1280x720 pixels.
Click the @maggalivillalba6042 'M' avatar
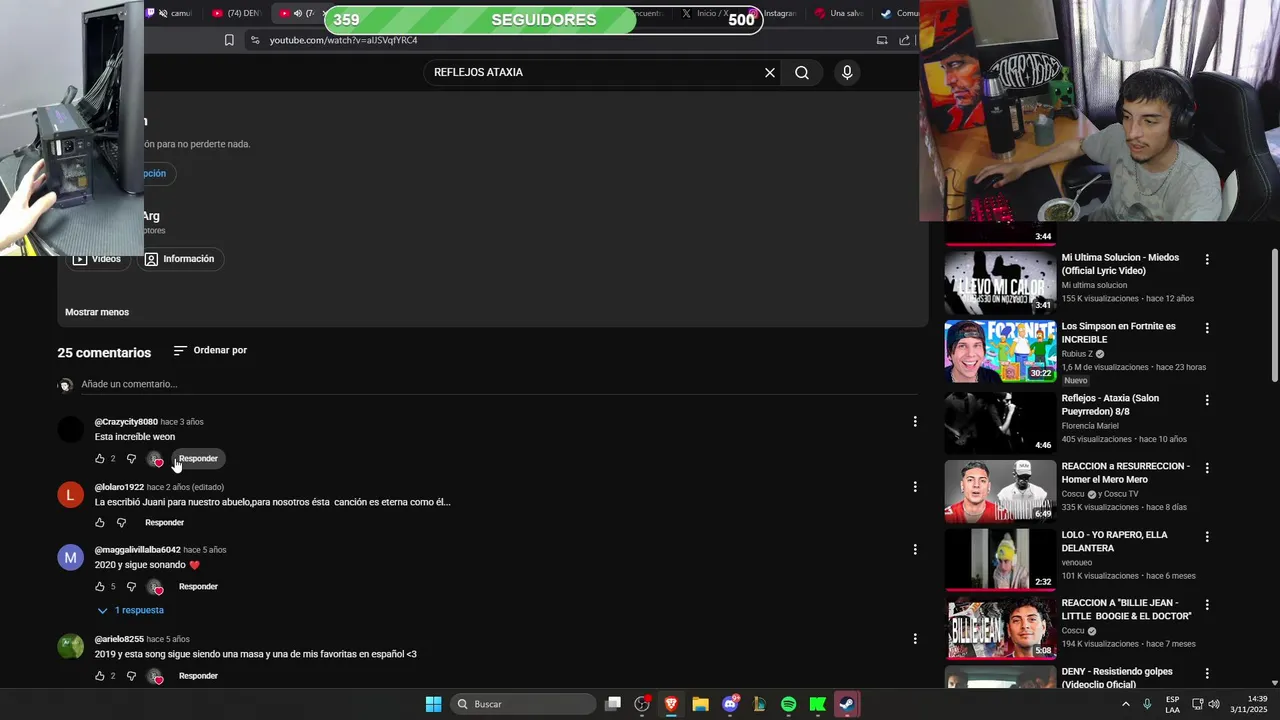(x=71, y=558)
